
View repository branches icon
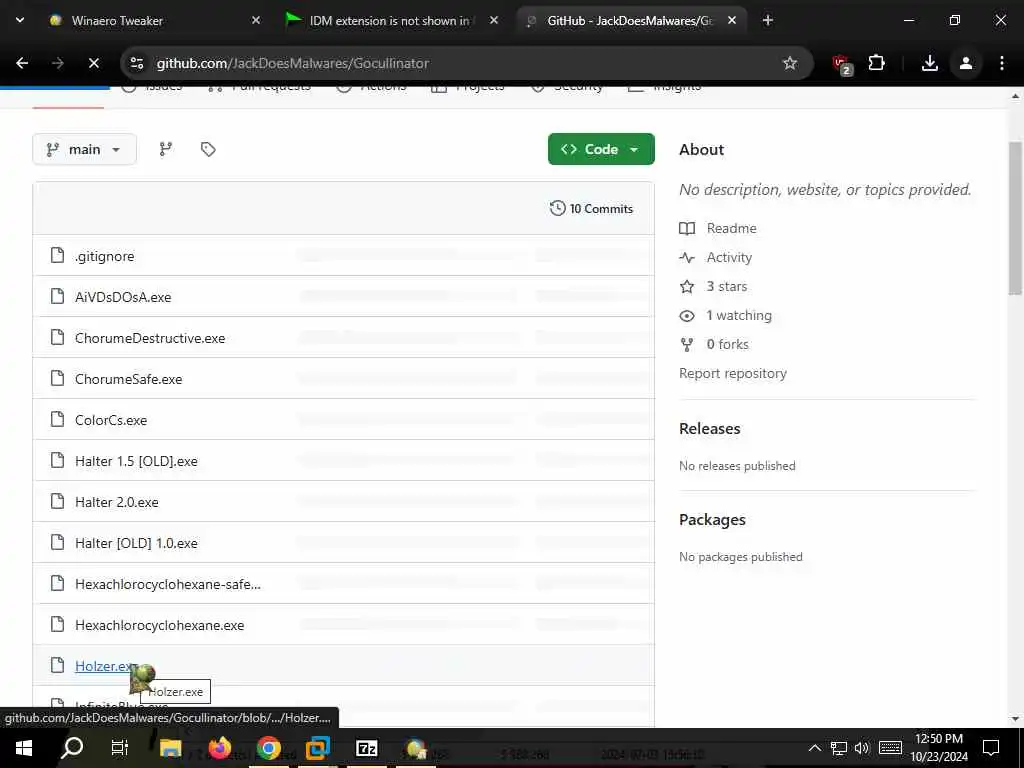(166, 150)
